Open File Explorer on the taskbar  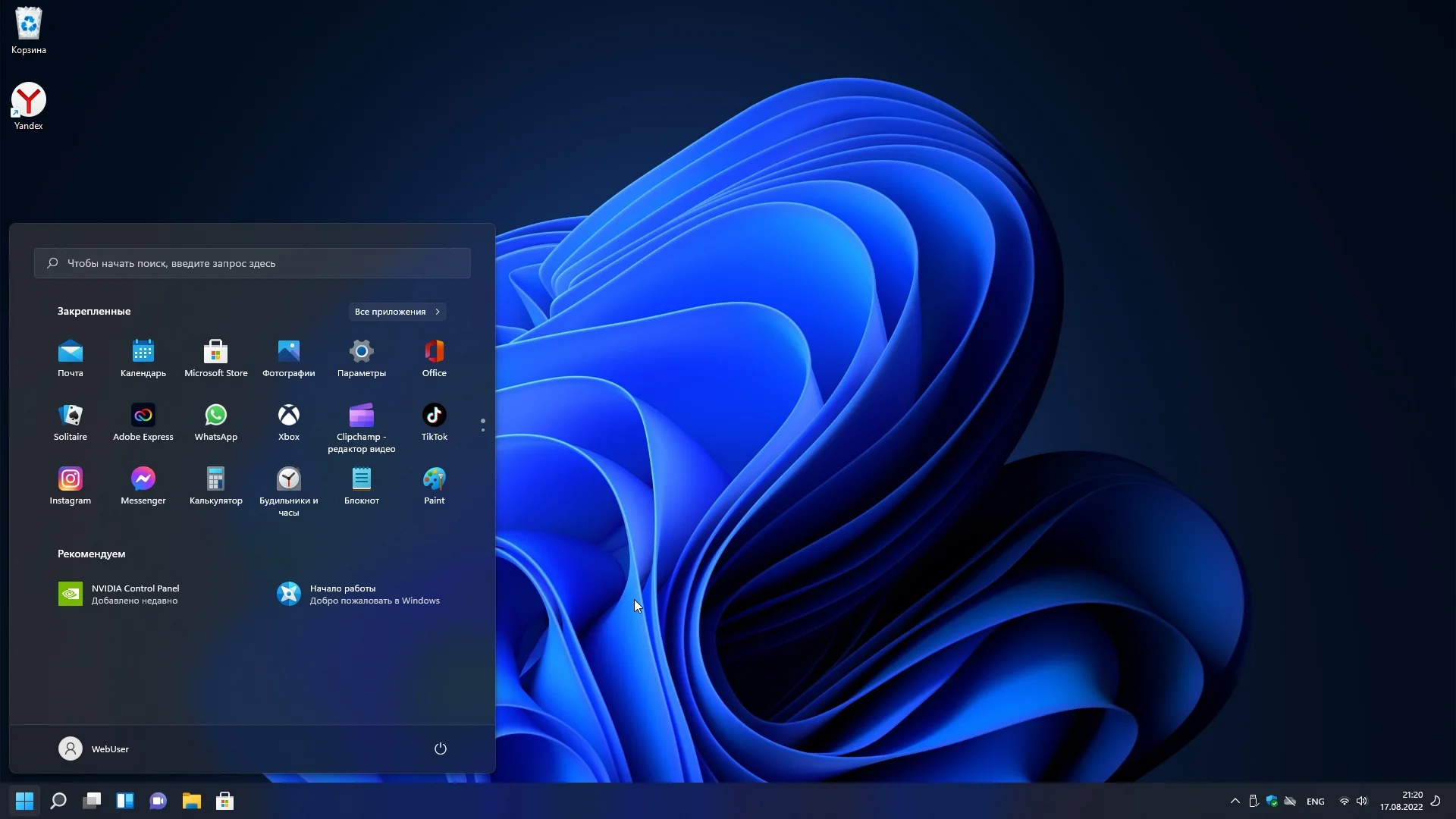coord(191,802)
